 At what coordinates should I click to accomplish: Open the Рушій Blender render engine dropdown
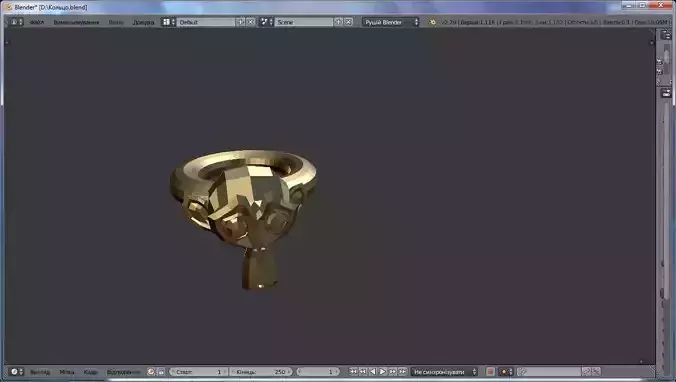391,22
